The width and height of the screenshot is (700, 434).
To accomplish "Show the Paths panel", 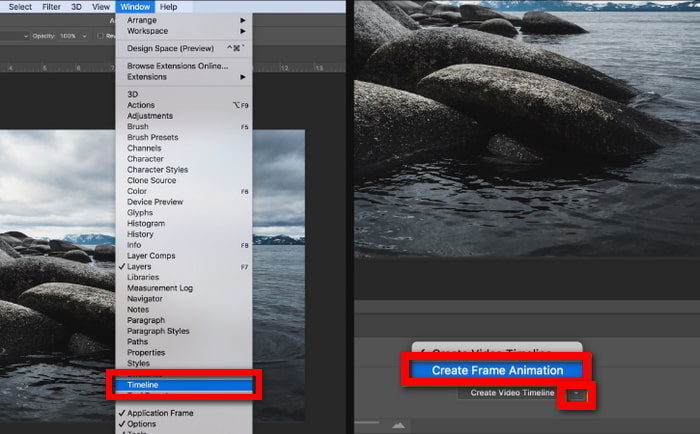I will [x=184, y=342].
